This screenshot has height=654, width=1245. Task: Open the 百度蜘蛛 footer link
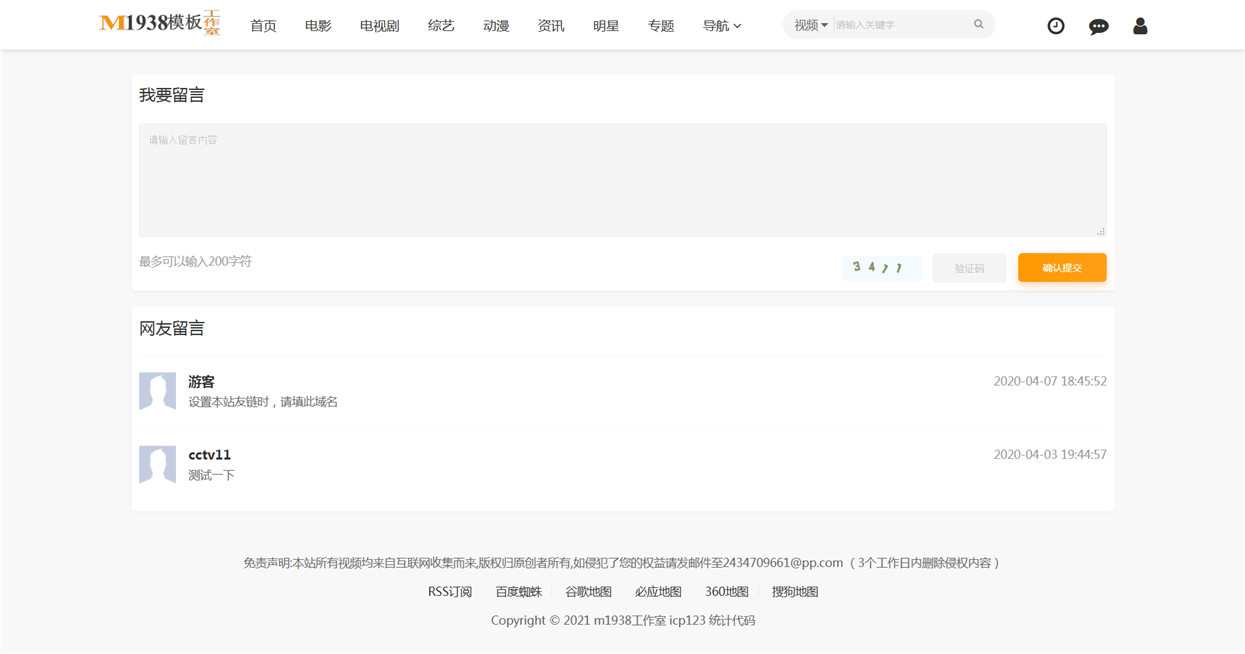point(519,592)
